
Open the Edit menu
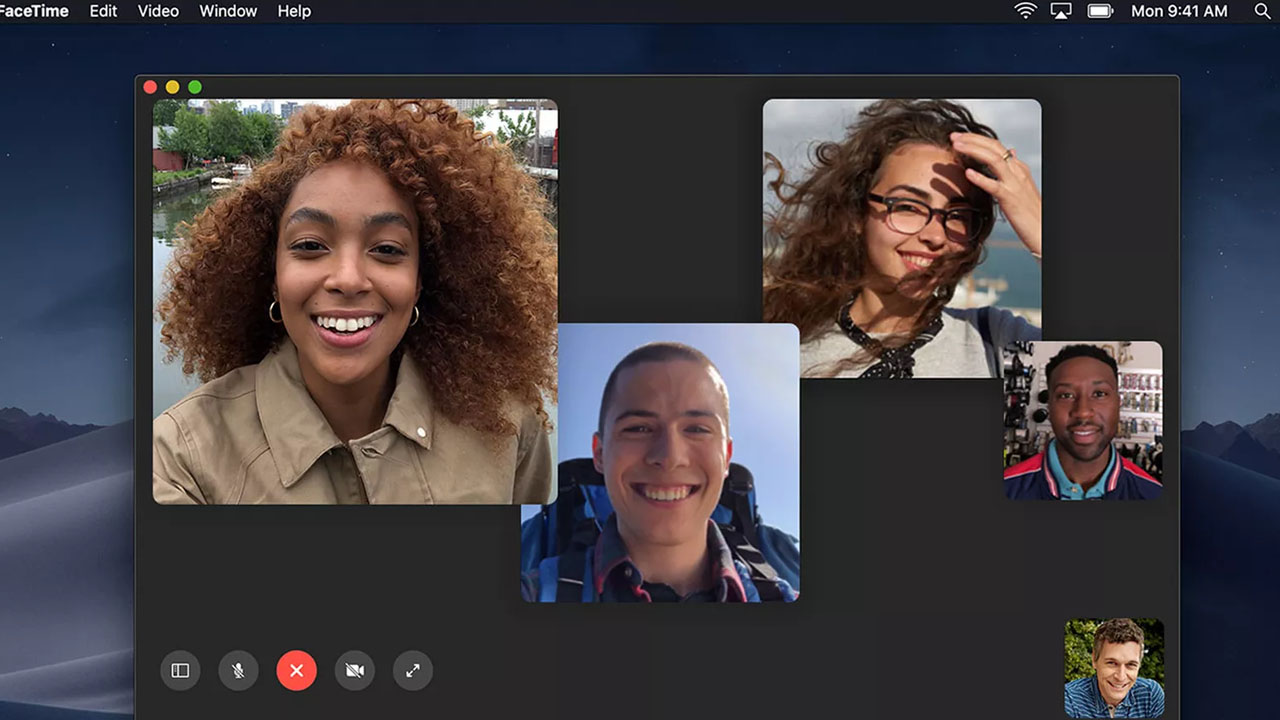pos(103,11)
